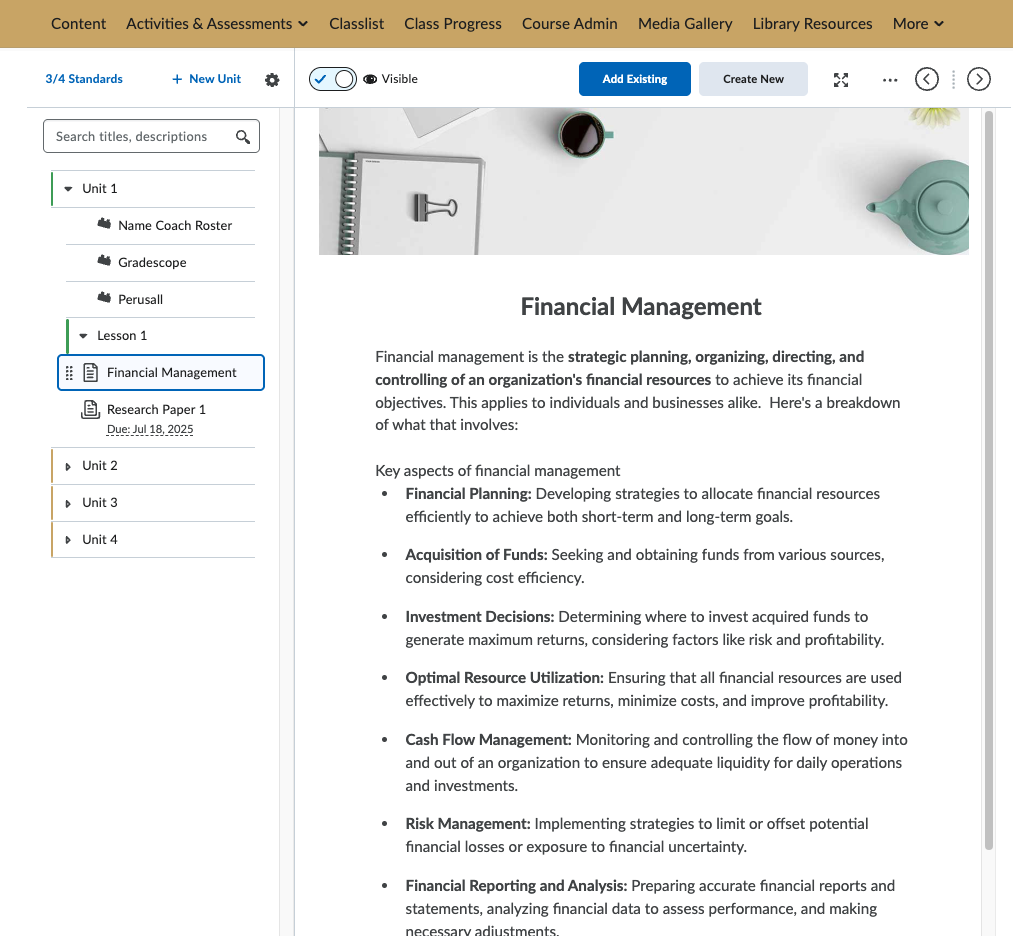Screen dimensions: 1013x936
Task: Expand Unit 2 in the sidebar
Action: (68, 466)
